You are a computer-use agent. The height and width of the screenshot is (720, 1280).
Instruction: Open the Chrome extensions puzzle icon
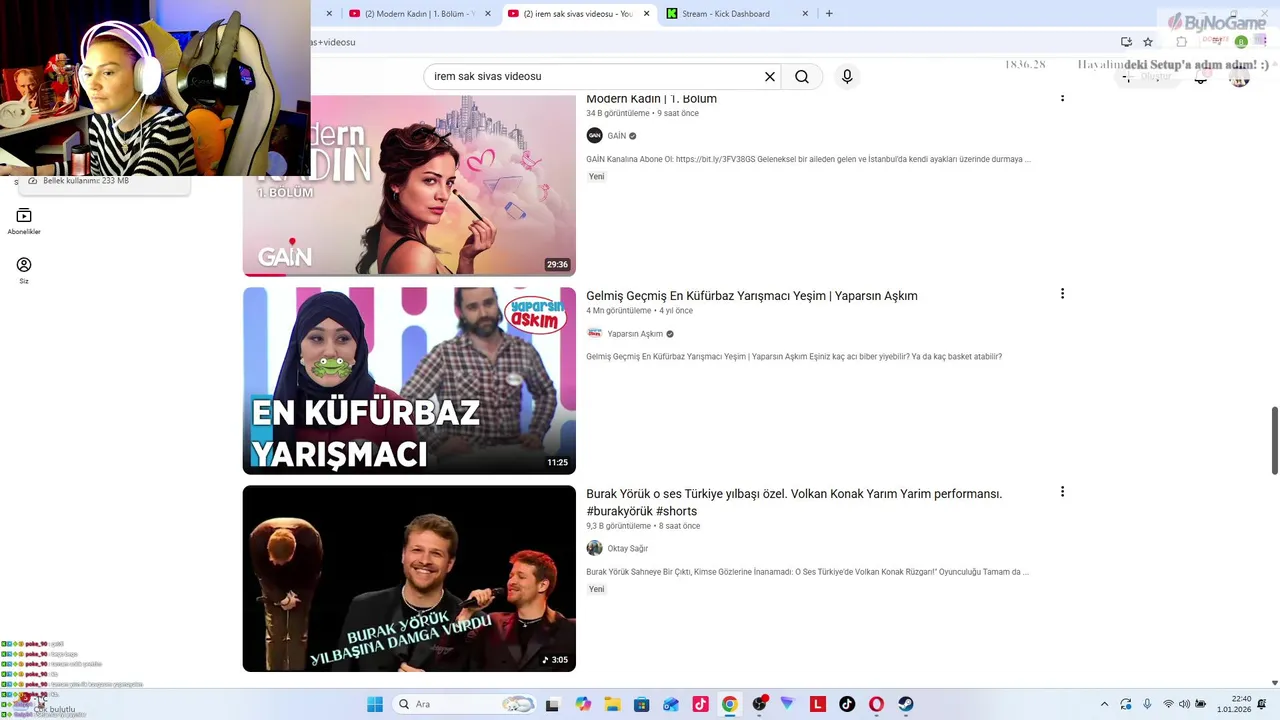click(x=1181, y=42)
